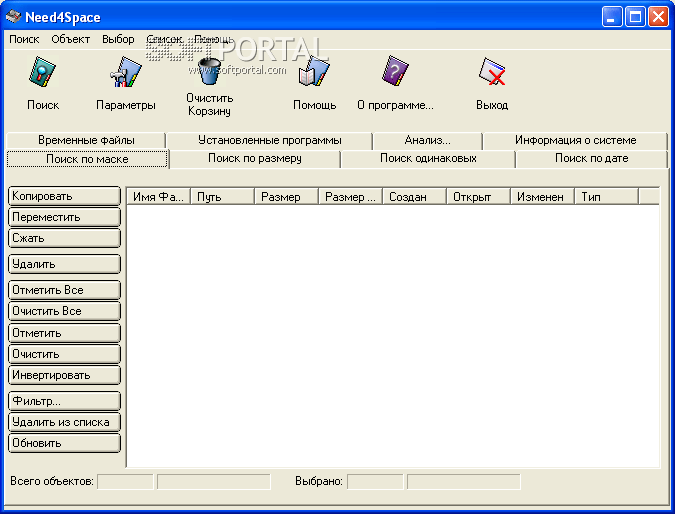Image resolution: width=675 pixels, height=514 pixels.
Task: Sort by Имя Фа... column header
Action: tap(158, 197)
